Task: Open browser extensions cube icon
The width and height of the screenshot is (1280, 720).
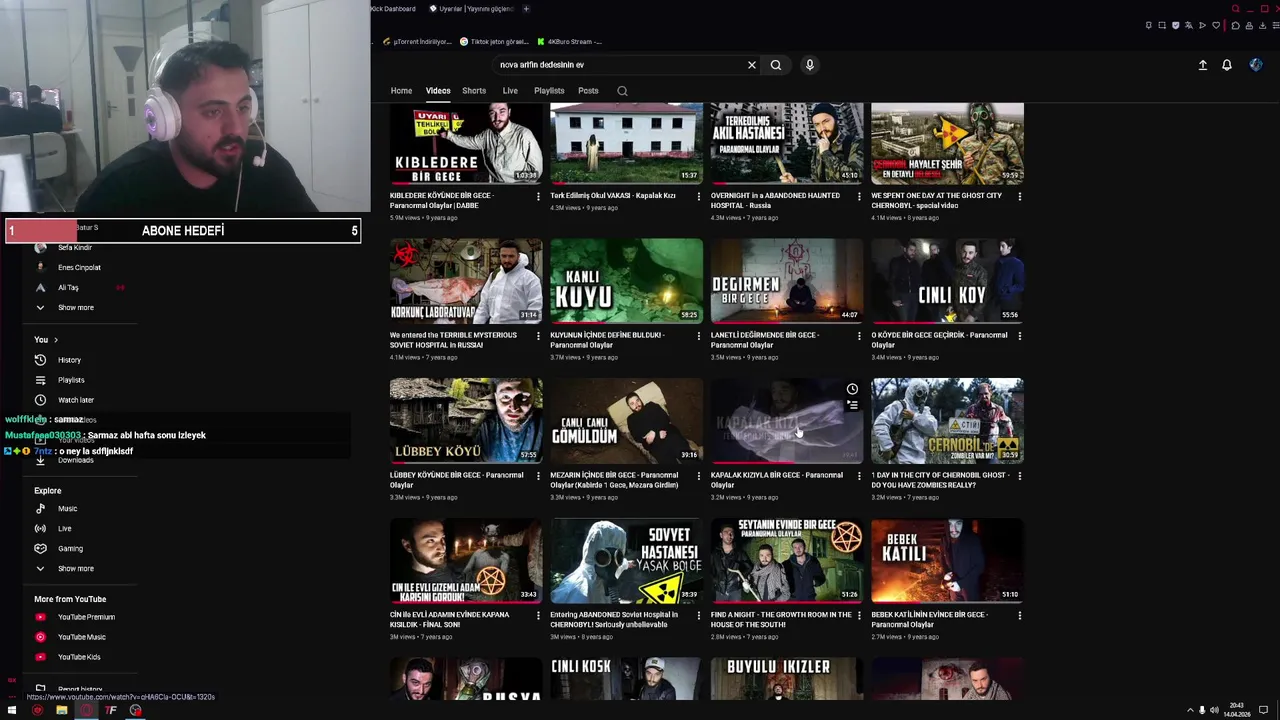Action: 1235,25
